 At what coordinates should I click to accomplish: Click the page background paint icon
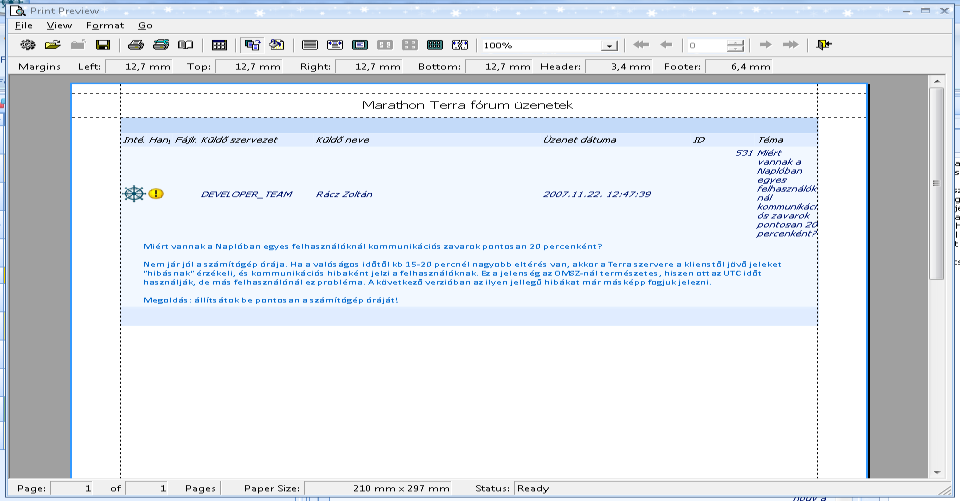click(277, 45)
